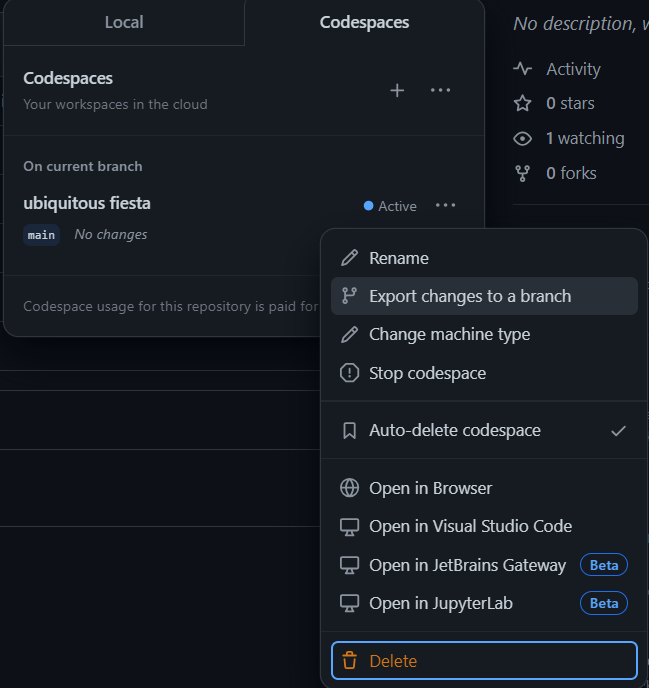Image resolution: width=649 pixels, height=688 pixels.
Task: Delete the codespace
Action: 484,661
